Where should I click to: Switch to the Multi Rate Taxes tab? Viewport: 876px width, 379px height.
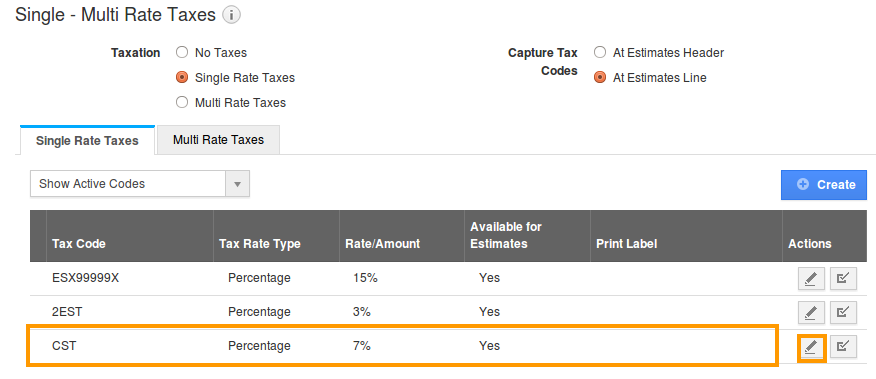[x=218, y=140]
